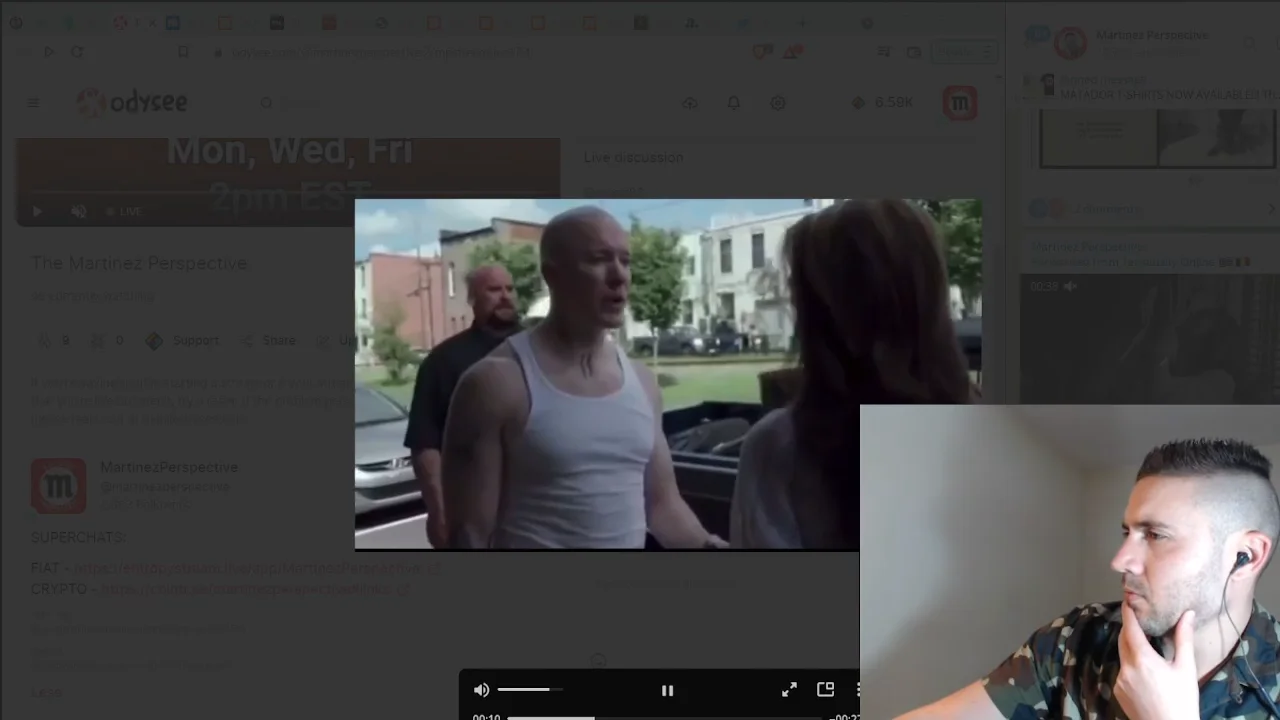Reload the browser page
This screenshot has width=1280, height=720.
coord(77,52)
